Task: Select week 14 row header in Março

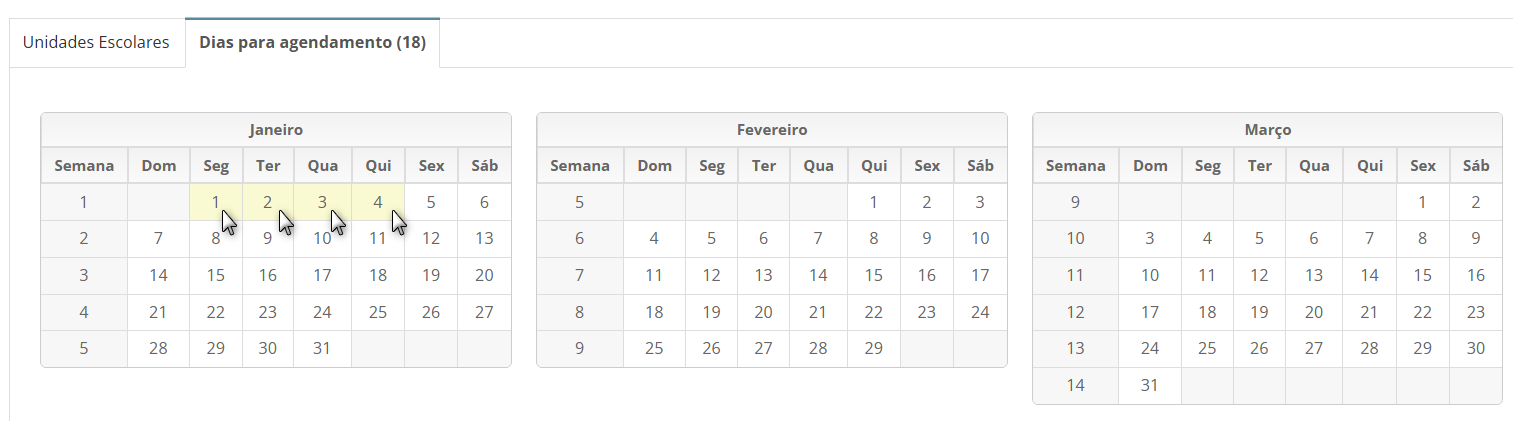Action: (x=1076, y=385)
